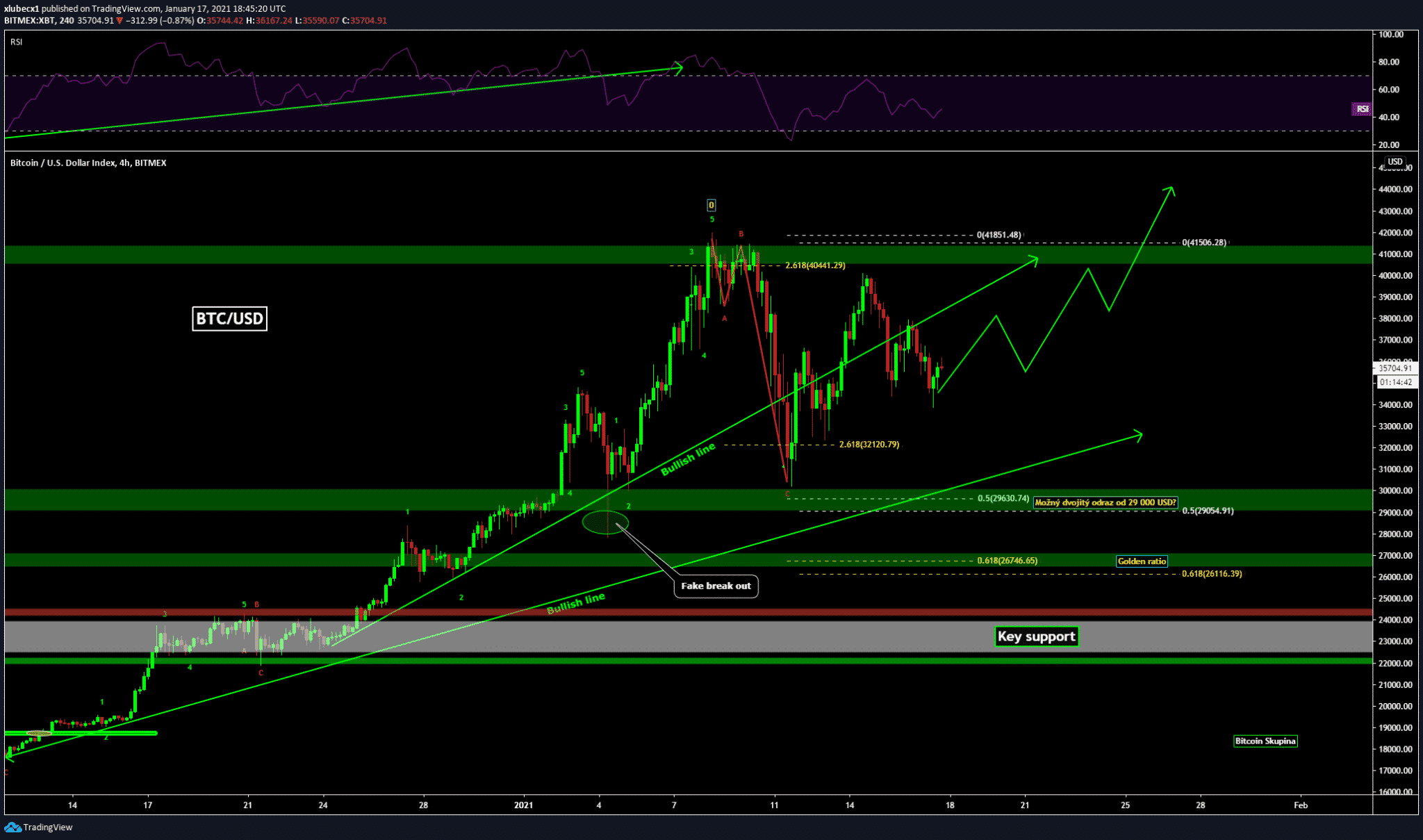This screenshot has height=840, width=1423.
Task: Click the Feb label on time axis
Action: 1300,805
